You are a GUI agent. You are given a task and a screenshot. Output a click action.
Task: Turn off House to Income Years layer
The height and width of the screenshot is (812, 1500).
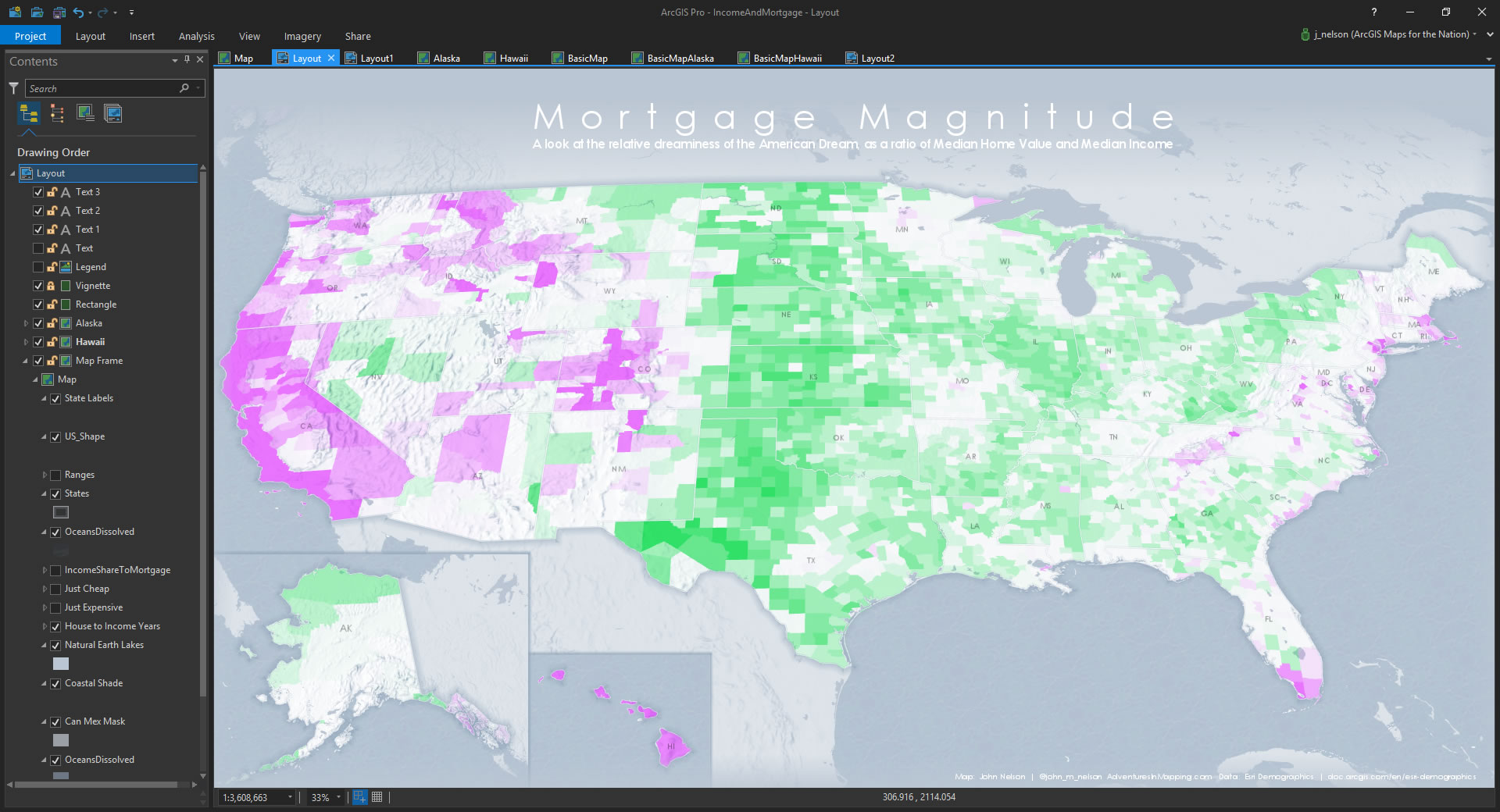pos(55,626)
